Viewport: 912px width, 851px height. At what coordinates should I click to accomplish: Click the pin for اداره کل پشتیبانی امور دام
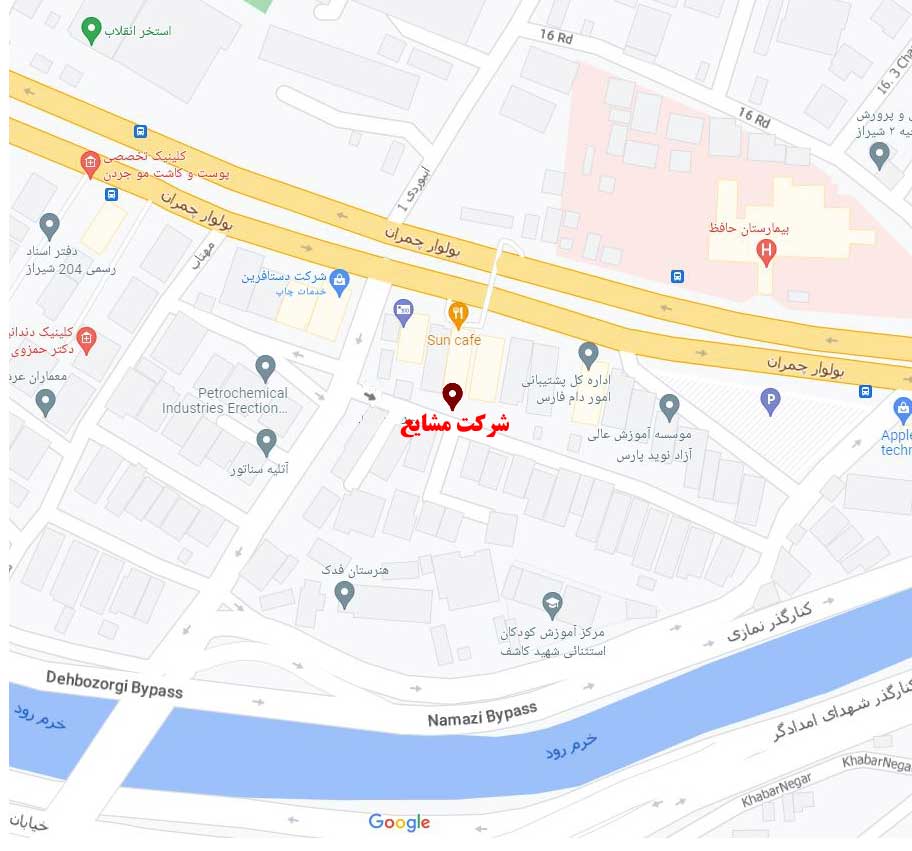click(588, 355)
